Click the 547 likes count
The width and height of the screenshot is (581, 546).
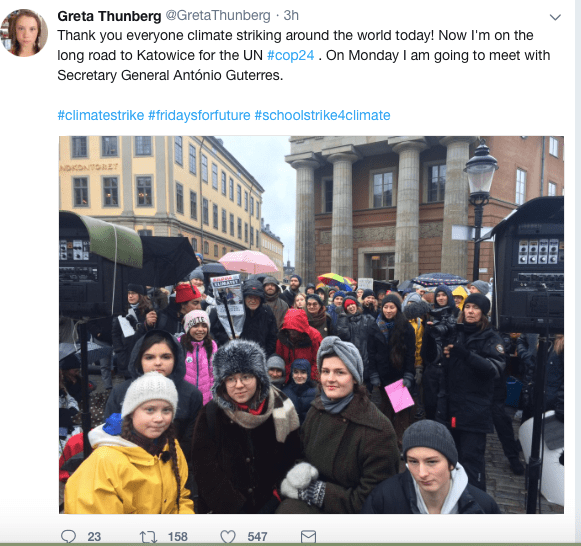point(257,537)
